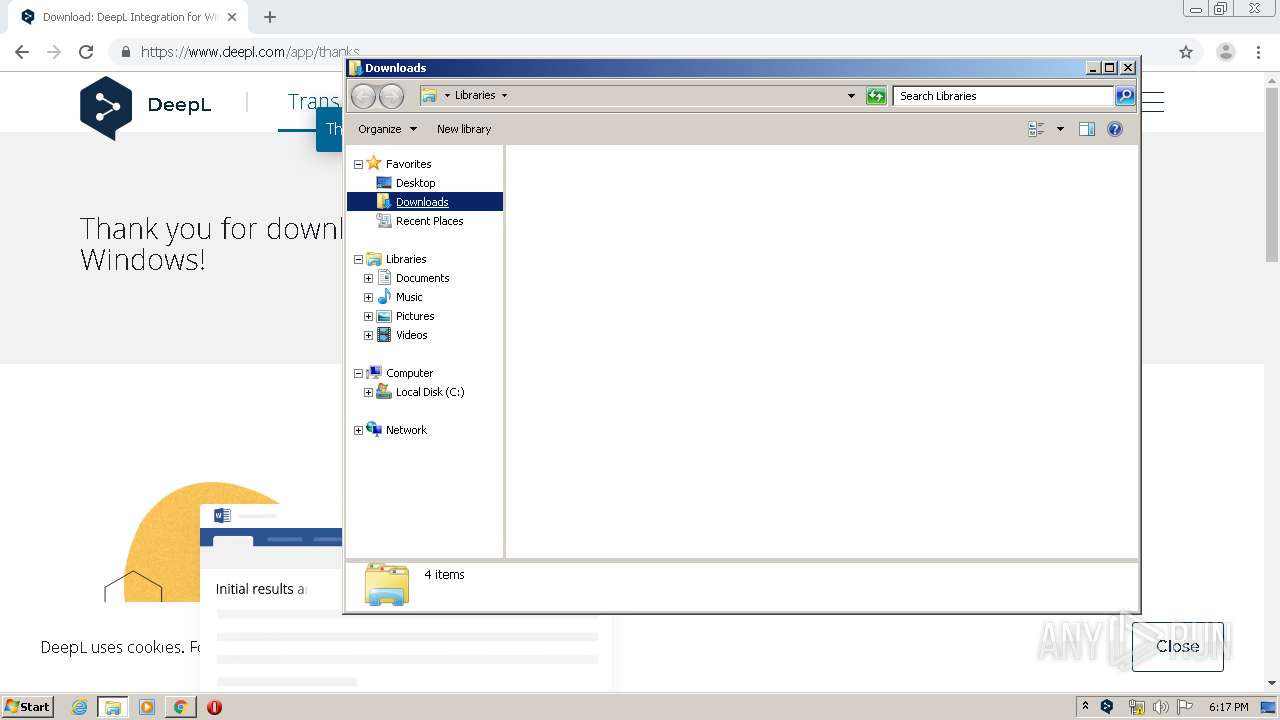This screenshot has width=1280, height=720.
Task: Click the red stop icon in taskbar
Action: [x=214, y=707]
